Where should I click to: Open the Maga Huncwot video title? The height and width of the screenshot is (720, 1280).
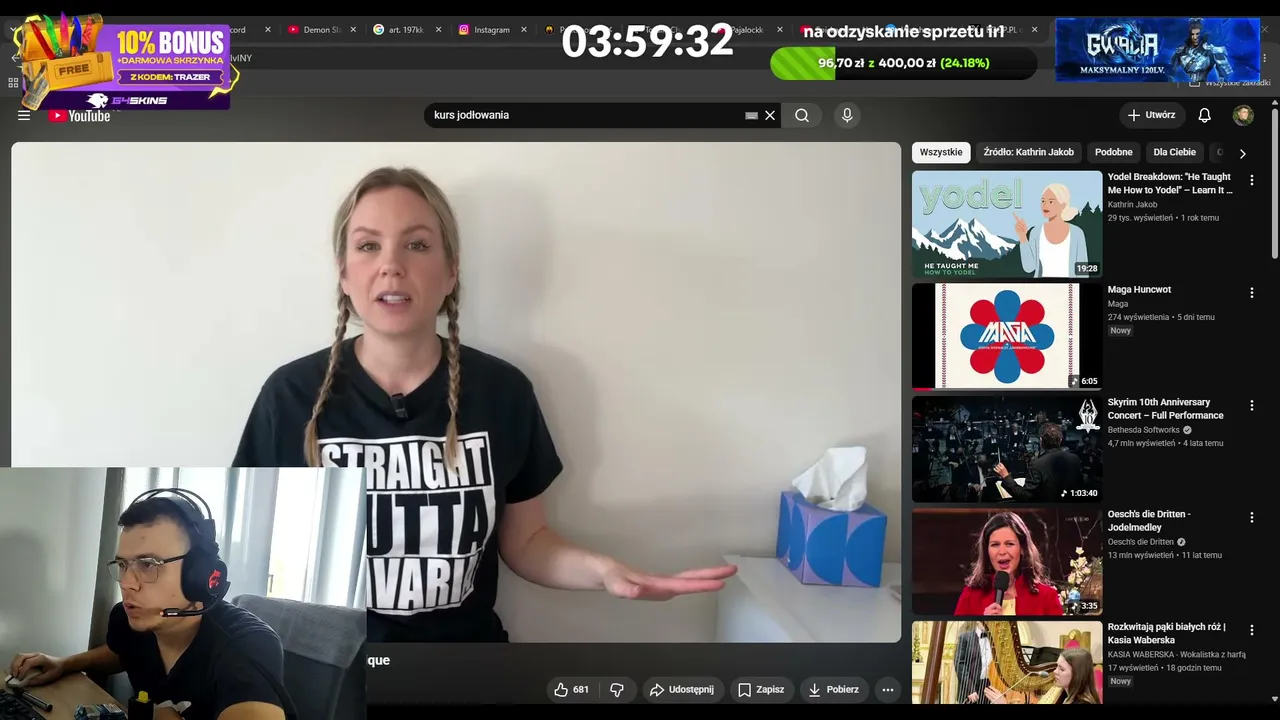[1139, 290]
